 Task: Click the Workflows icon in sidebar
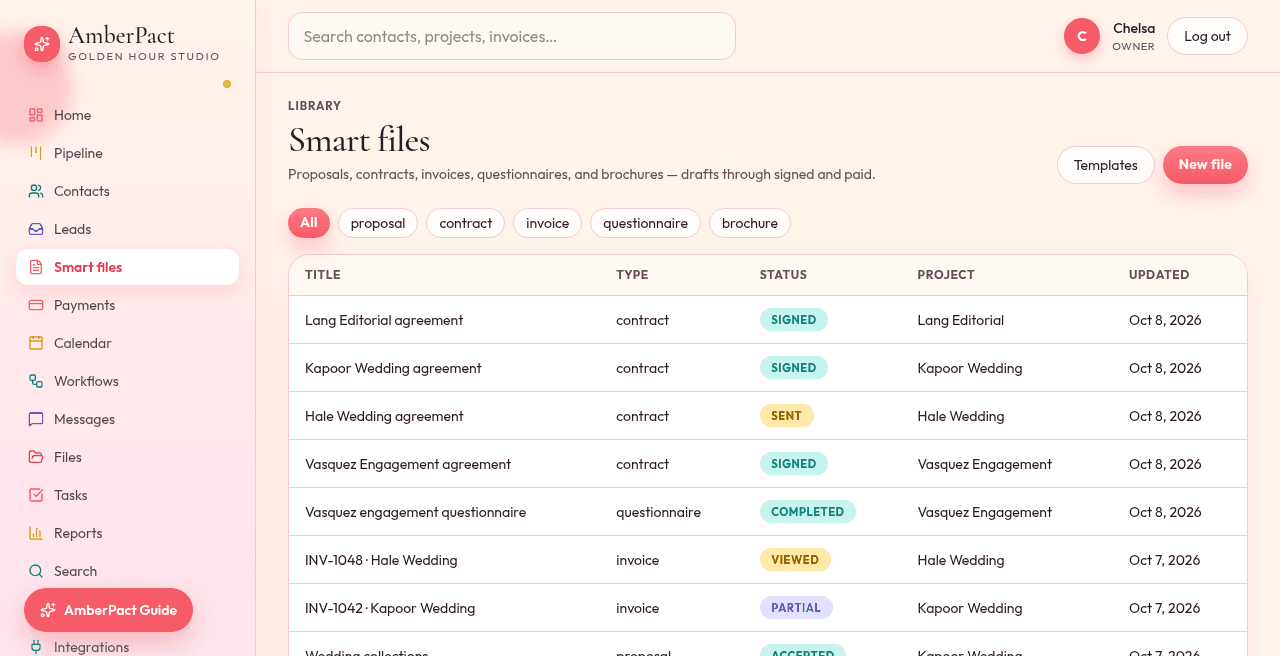pos(36,381)
